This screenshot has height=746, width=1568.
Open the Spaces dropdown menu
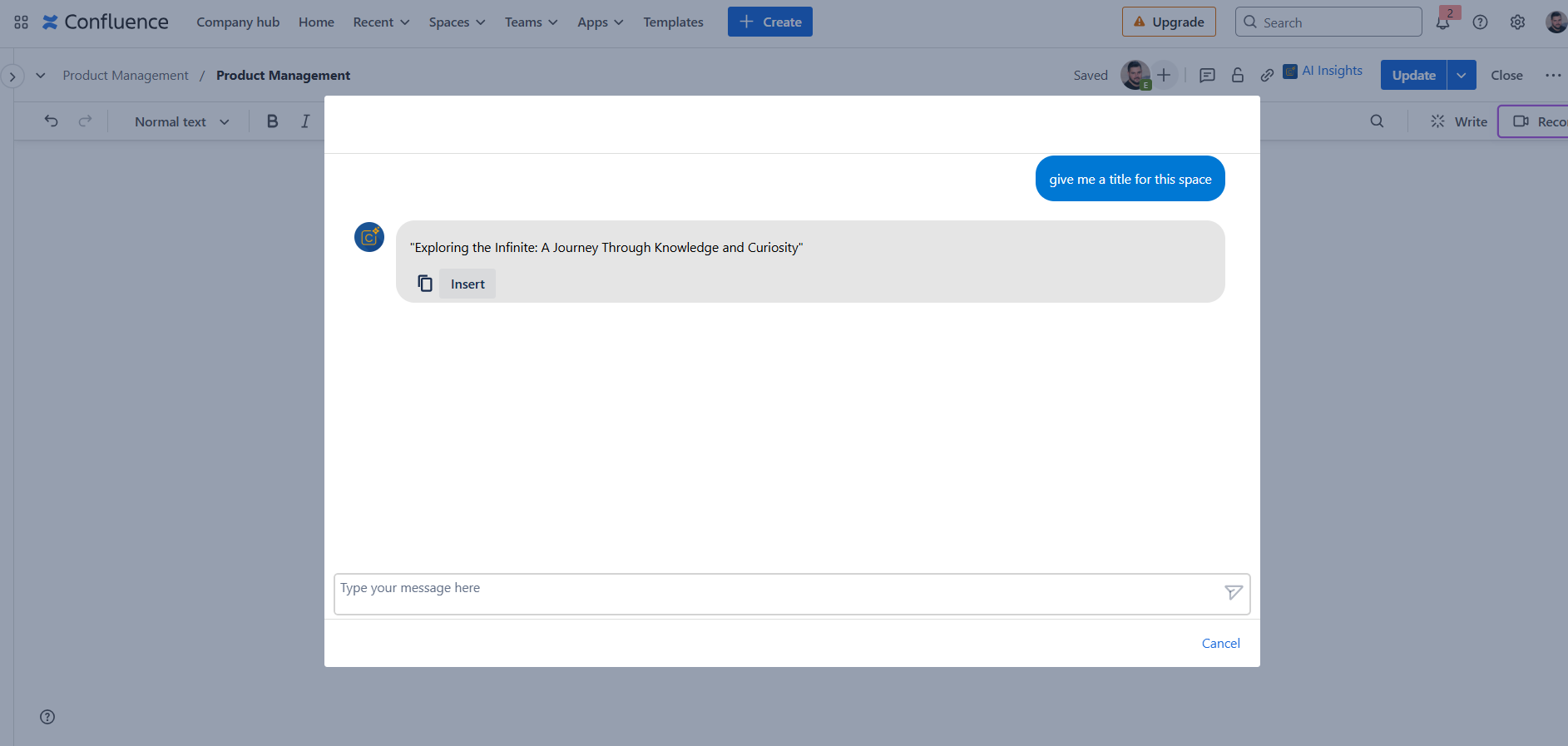(x=457, y=22)
